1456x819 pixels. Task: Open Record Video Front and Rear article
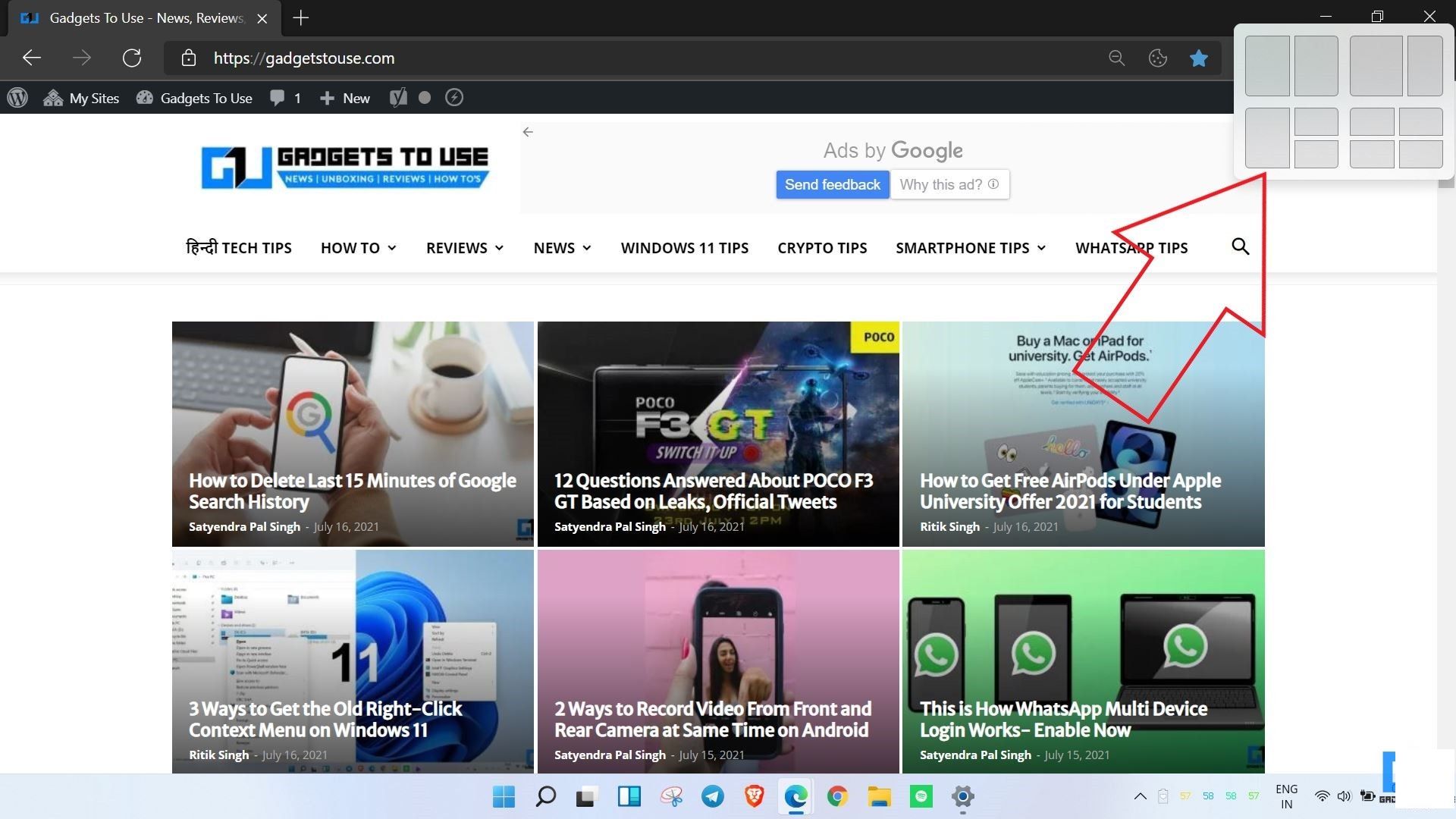pyautogui.click(x=713, y=720)
